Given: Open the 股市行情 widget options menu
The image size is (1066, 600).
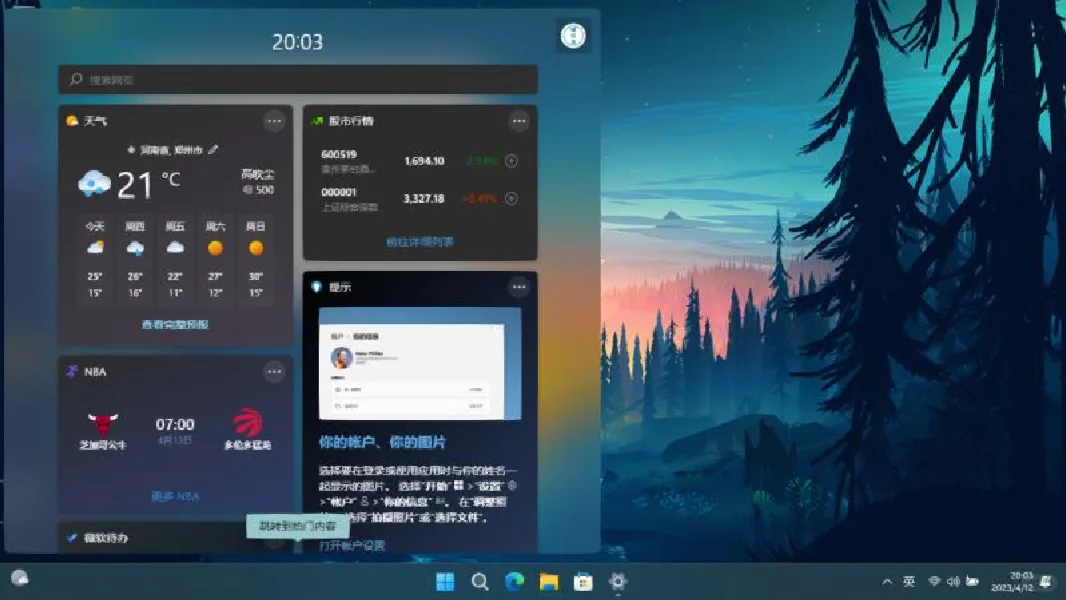Looking at the screenshot, I should [519, 120].
